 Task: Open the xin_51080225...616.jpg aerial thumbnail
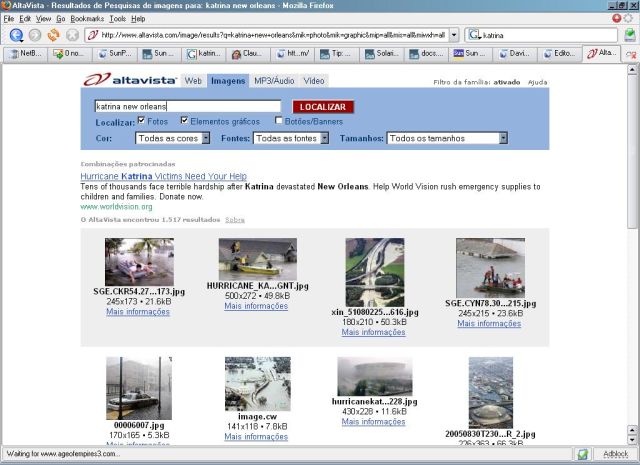pos(375,272)
